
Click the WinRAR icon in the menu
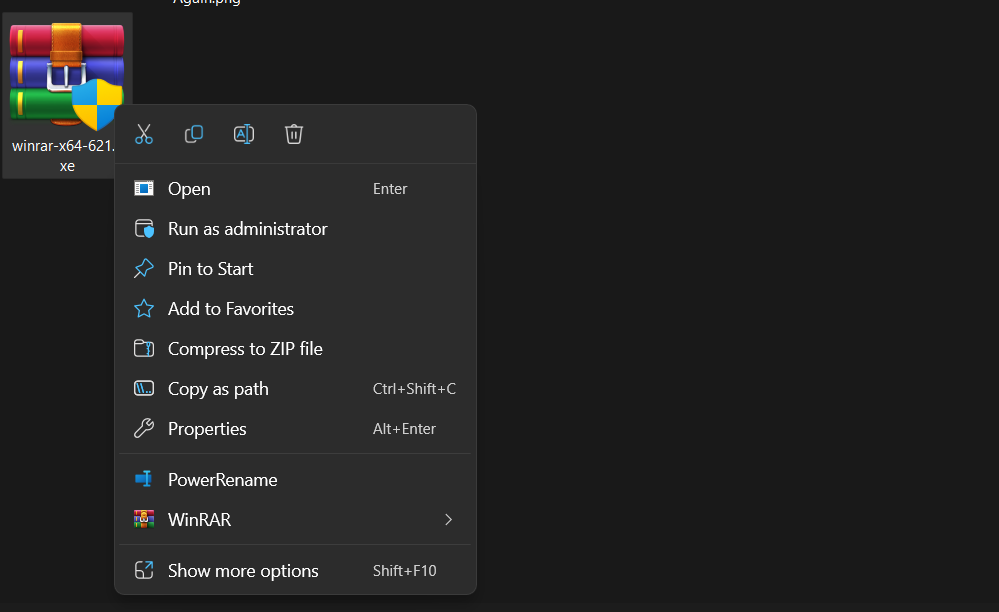pos(143,519)
